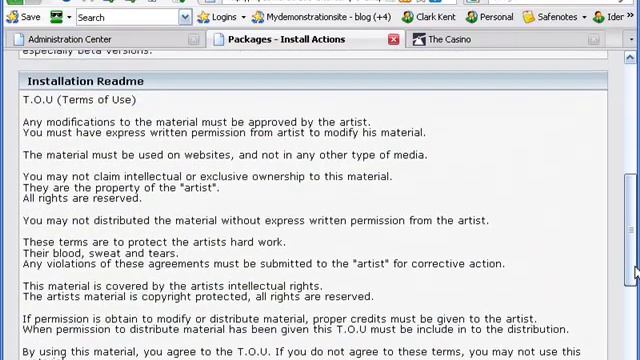The image size is (640, 360).
Task: Click The Casino tab favicon
Action: [x=419, y=40]
